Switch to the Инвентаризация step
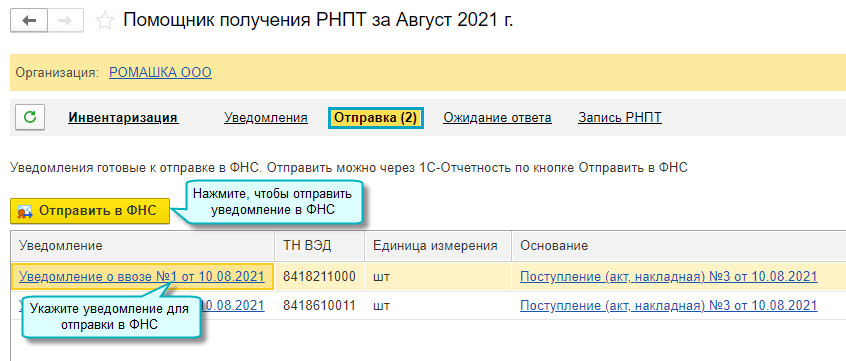The height and width of the screenshot is (361, 846). (123, 118)
